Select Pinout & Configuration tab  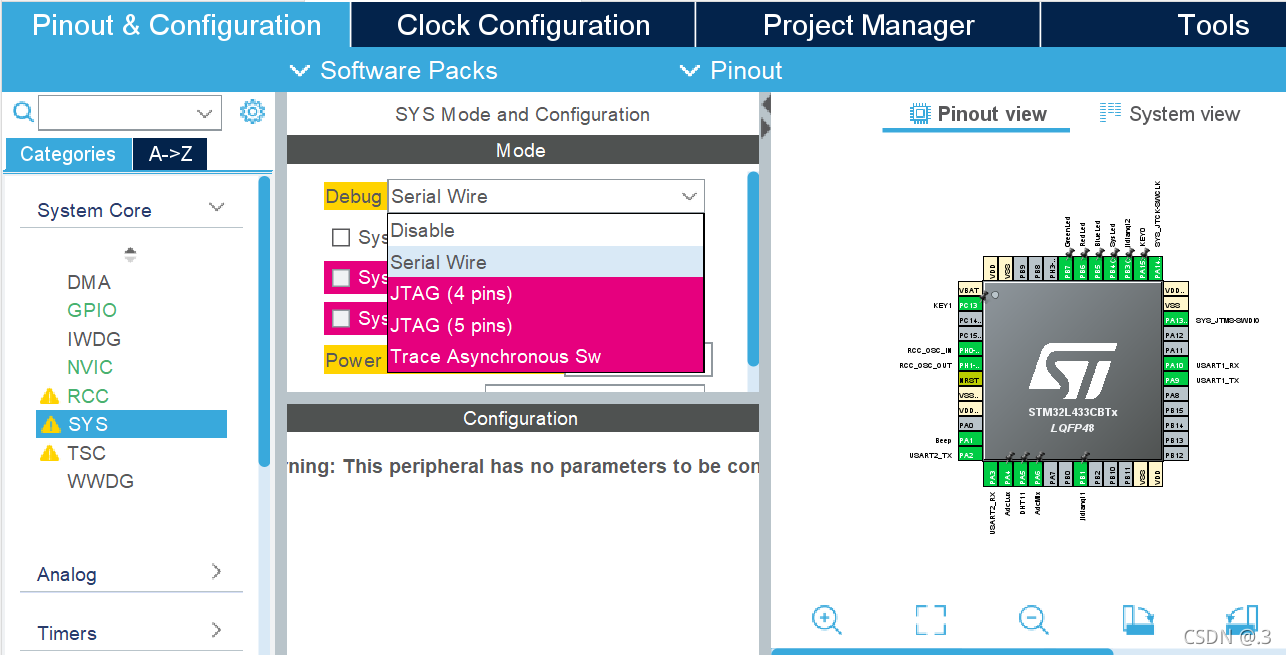coord(176,25)
